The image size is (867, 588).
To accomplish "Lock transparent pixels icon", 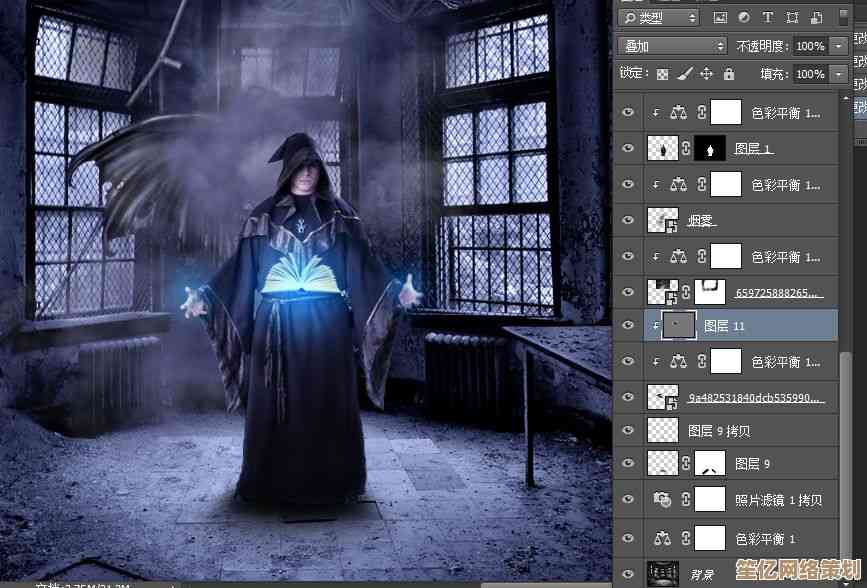I will [x=662, y=74].
